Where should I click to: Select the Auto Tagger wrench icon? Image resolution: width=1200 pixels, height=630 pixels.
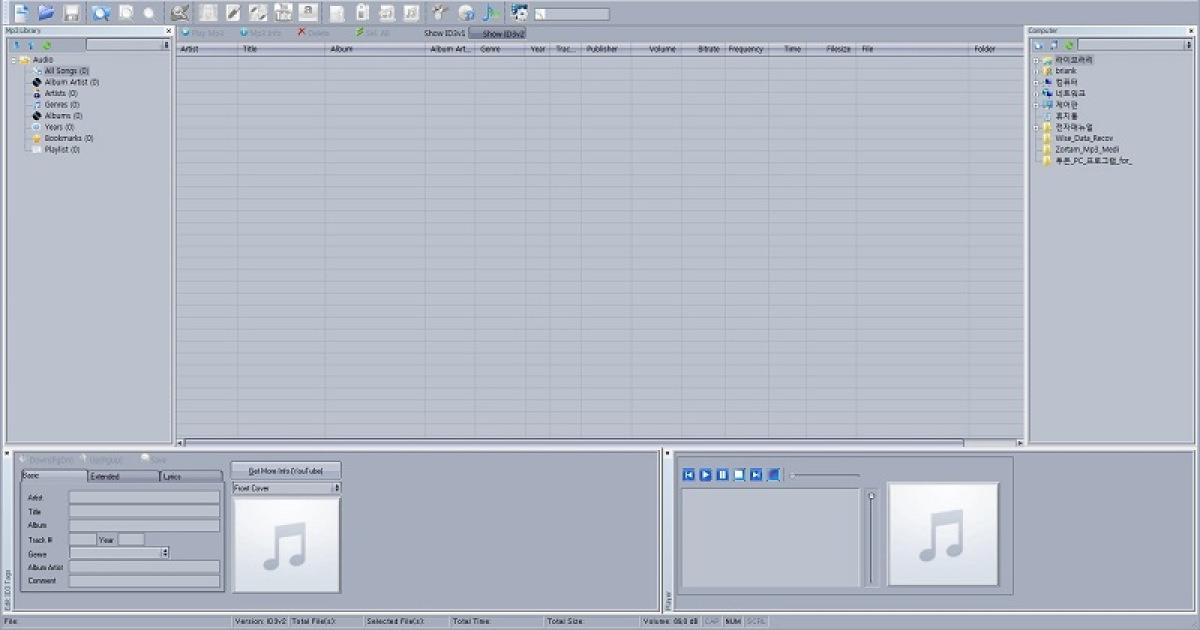click(x=437, y=13)
